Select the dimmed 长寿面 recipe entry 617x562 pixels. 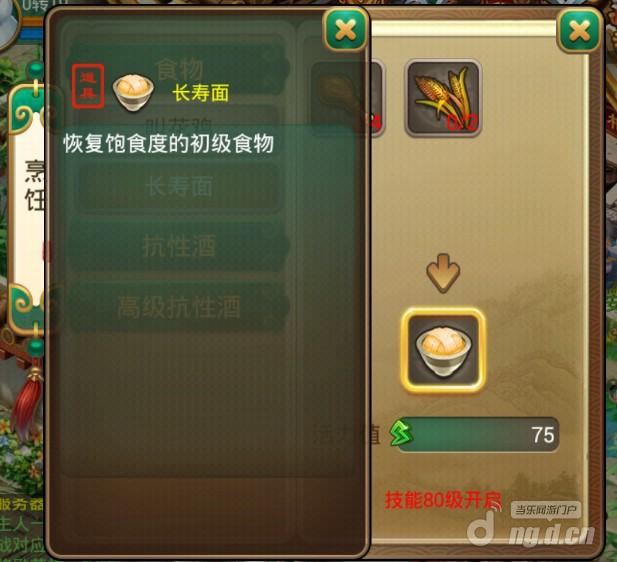(179, 187)
